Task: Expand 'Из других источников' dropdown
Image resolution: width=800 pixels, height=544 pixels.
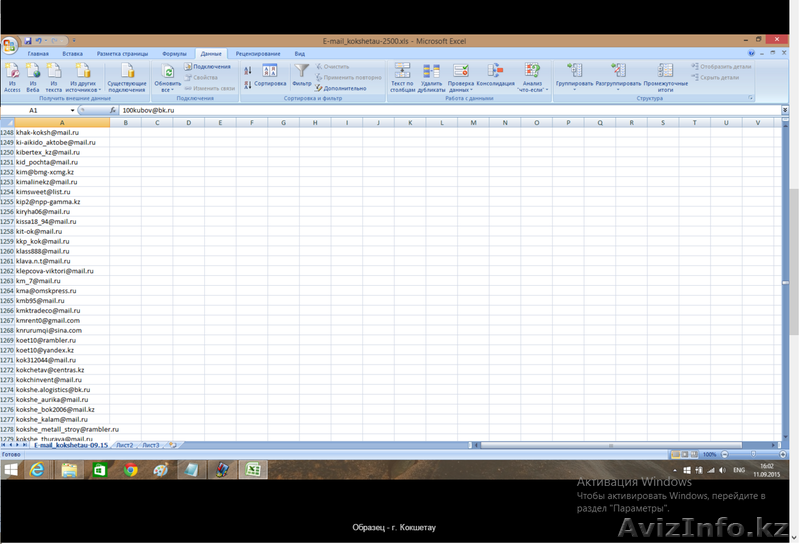Action: pyautogui.click(x=84, y=89)
